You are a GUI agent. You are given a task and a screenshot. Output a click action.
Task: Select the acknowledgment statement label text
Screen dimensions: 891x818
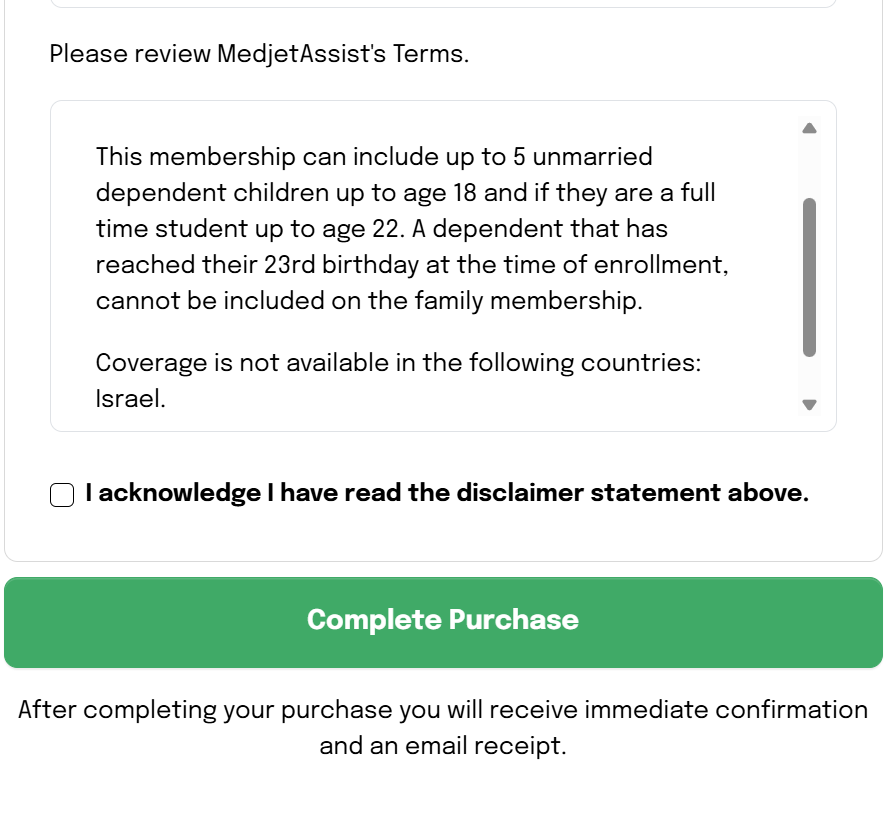pos(445,493)
